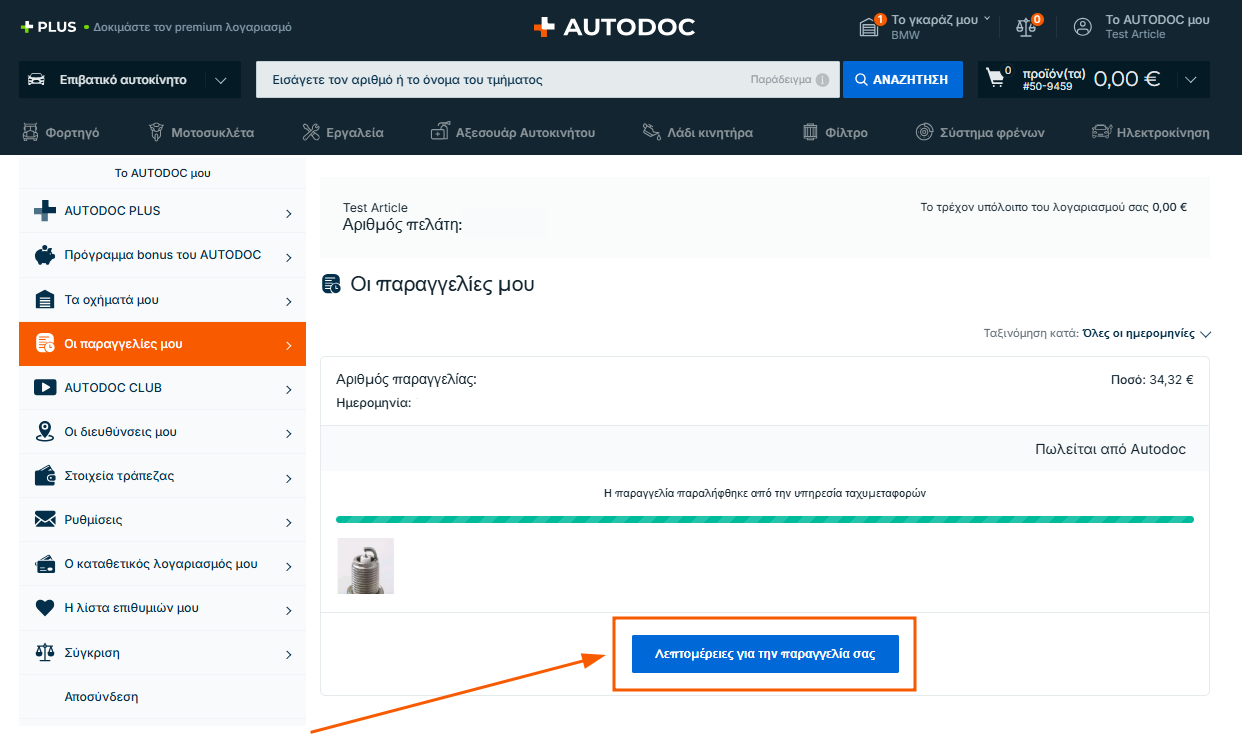
Task: Click the Πωλείται από Autodoc text
Action: point(1110,450)
